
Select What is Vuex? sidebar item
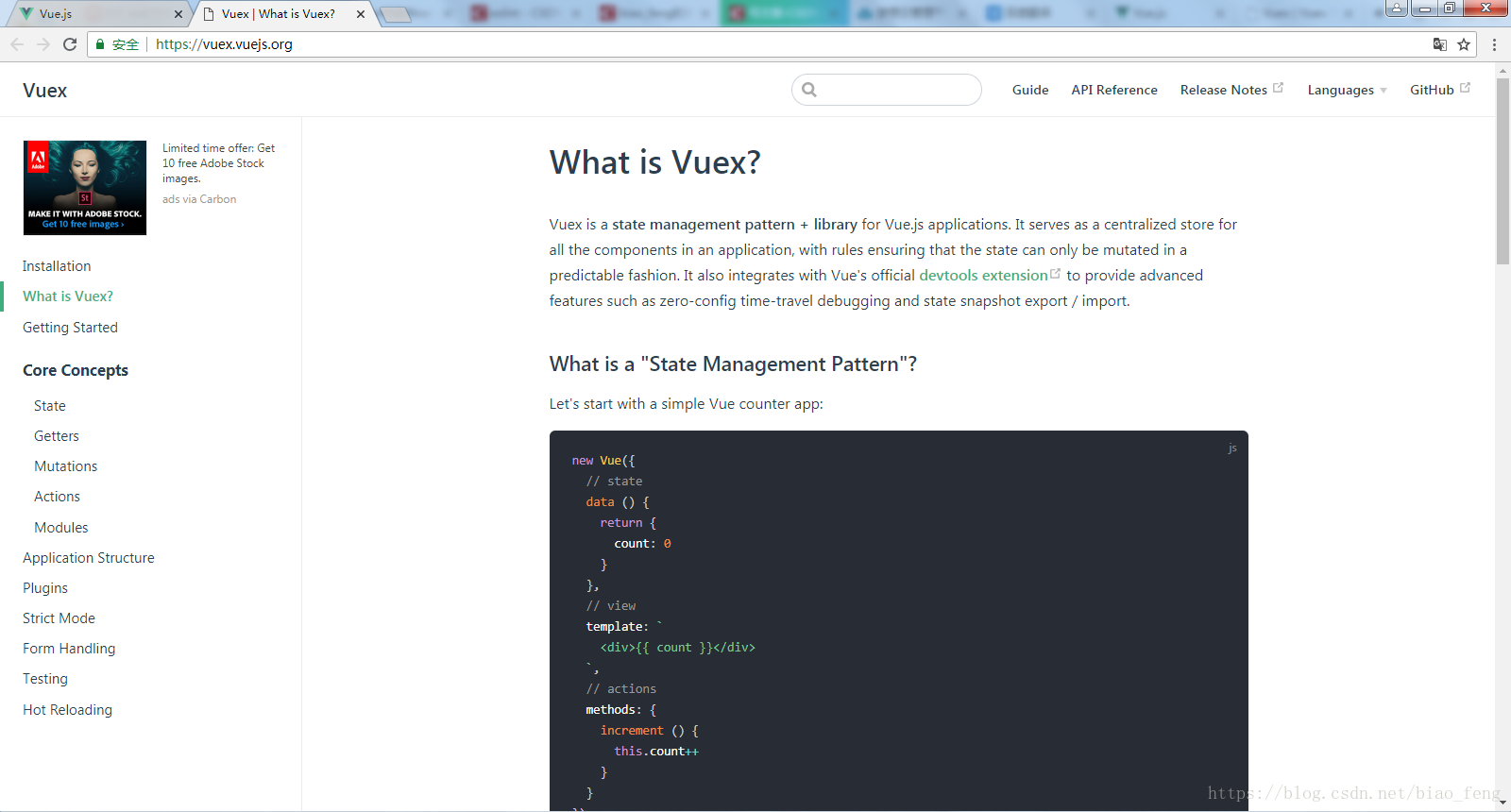(68, 296)
